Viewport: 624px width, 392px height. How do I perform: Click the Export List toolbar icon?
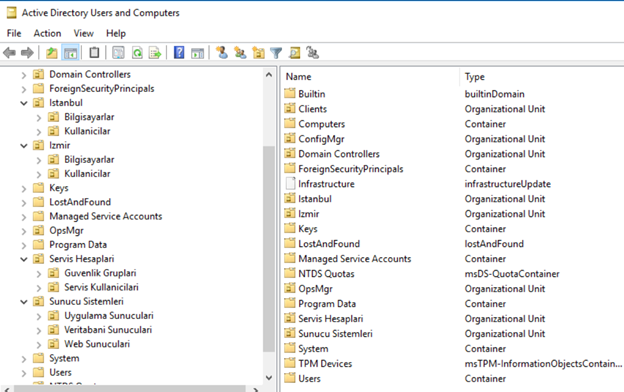click(155, 53)
